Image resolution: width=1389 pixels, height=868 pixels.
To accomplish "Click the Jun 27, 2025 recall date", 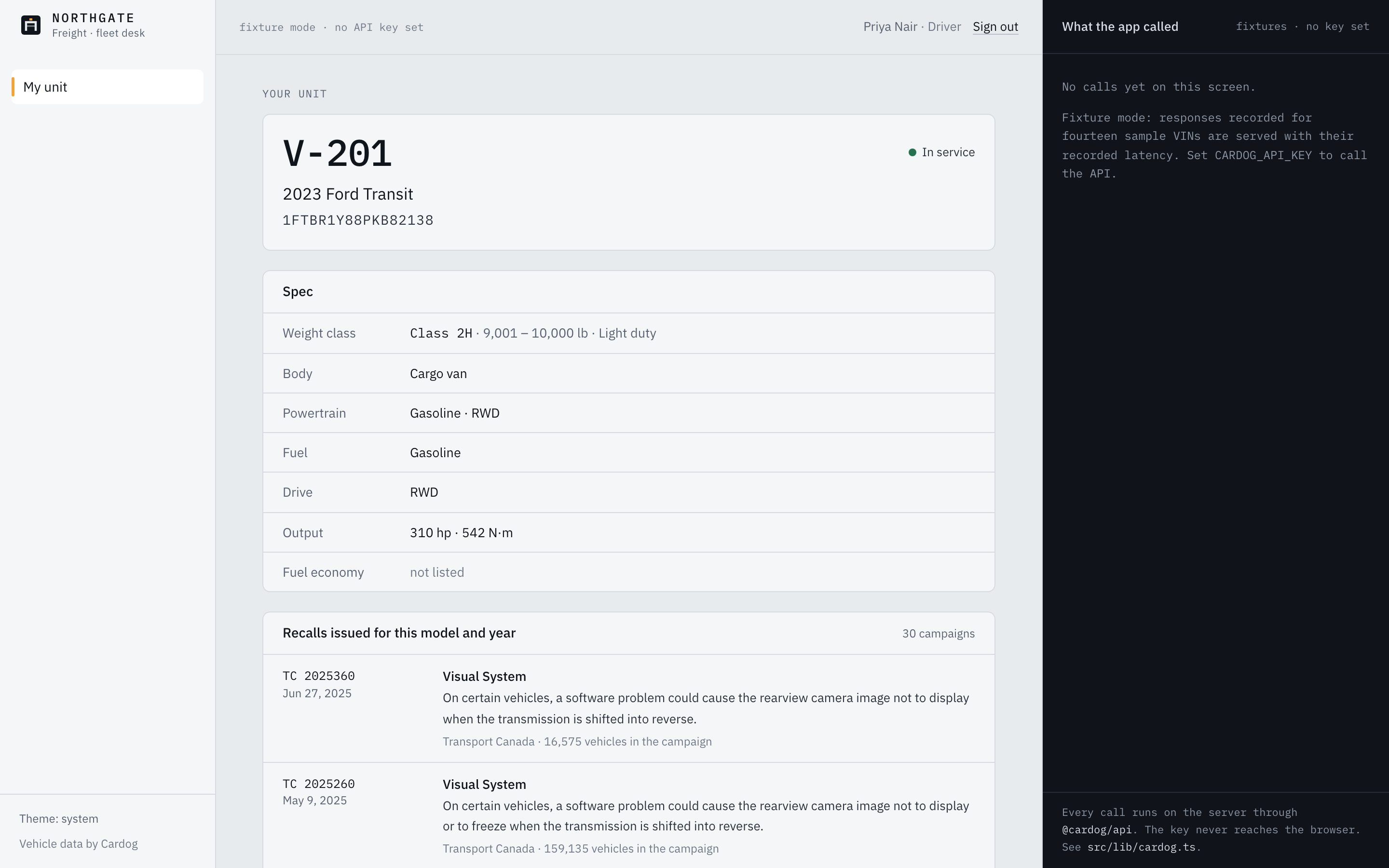I will click(x=317, y=693).
